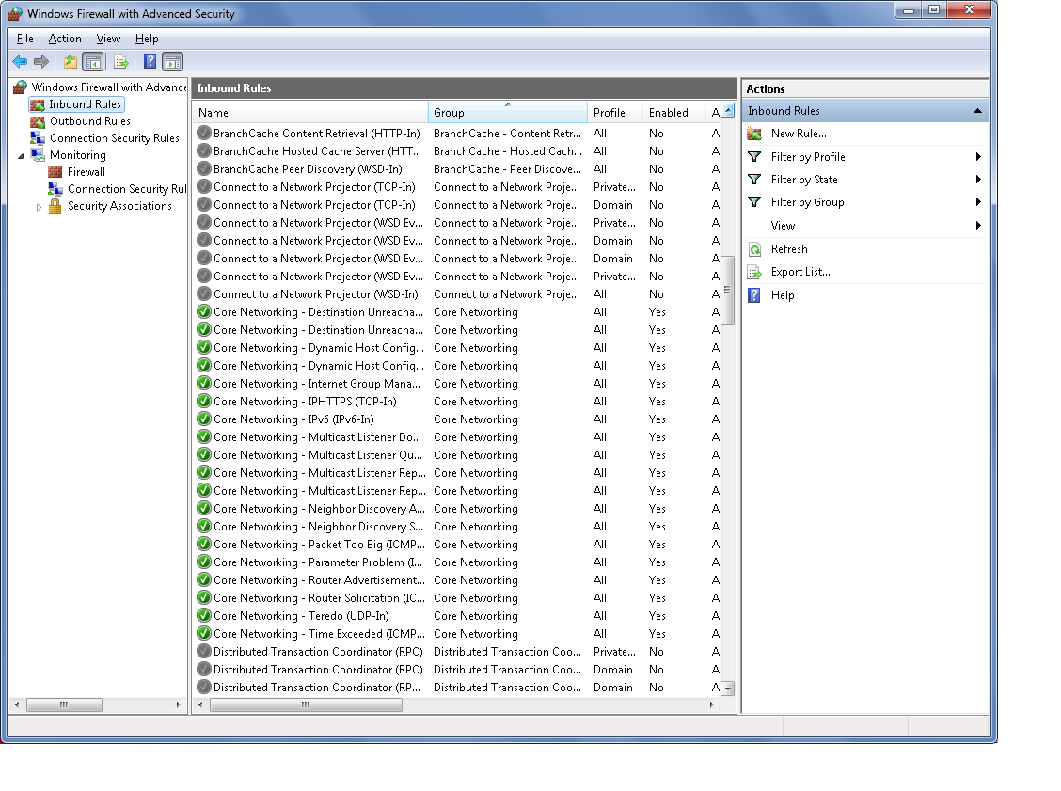This screenshot has height=791, width=1061.
Task: Click the Export List icon in Actions pane
Action: point(754,273)
